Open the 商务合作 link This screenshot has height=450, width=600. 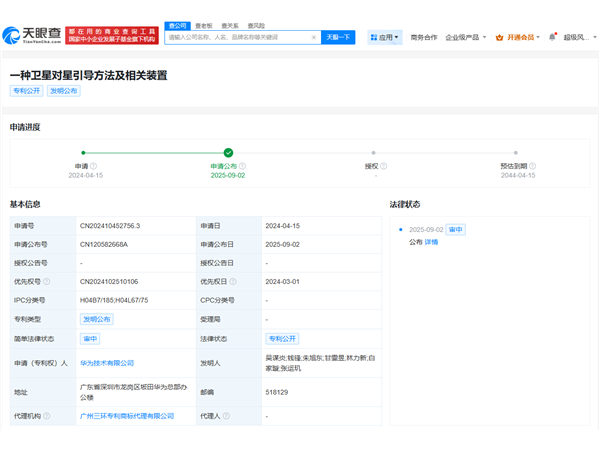[424, 37]
